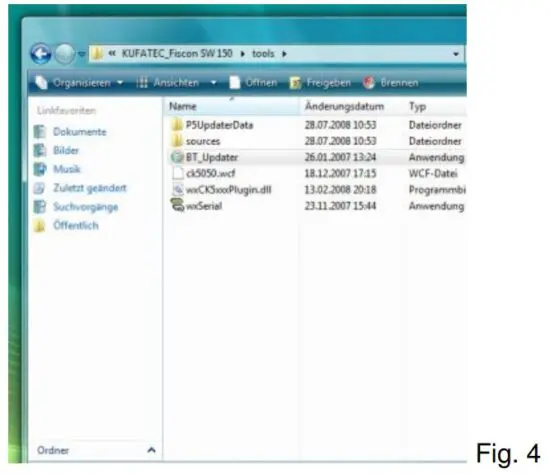Image resolution: width=550 pixels, height=474 pixels.
Task: Click Brennen in the toolbar
Action: tap(399, 83)
